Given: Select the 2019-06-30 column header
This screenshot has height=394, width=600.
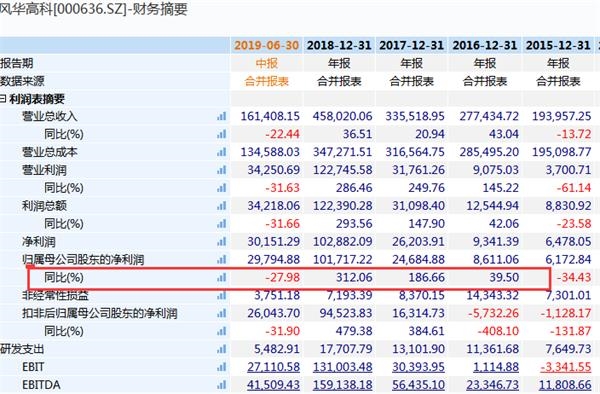Looking at the screenshot, I should coord(266,45).
